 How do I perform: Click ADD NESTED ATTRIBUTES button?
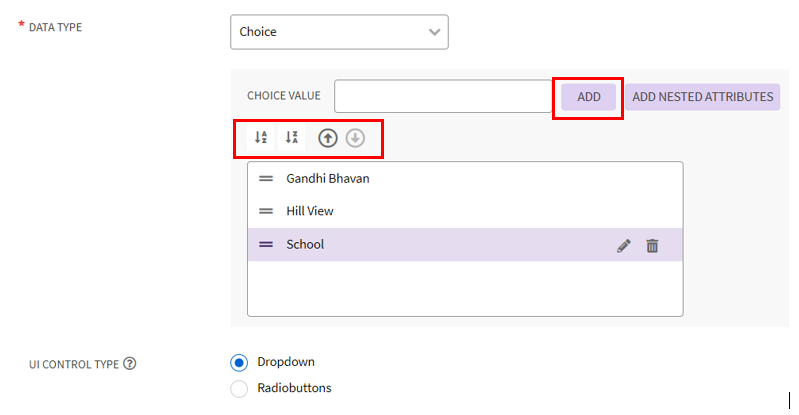click(702, 97)
